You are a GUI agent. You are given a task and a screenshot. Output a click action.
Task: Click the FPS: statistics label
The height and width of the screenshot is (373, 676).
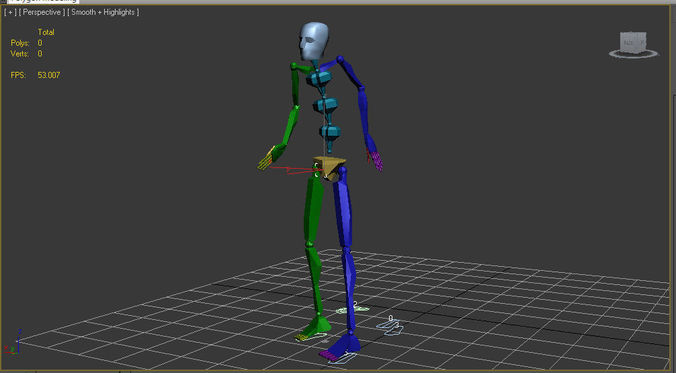[x=18, y=75]
